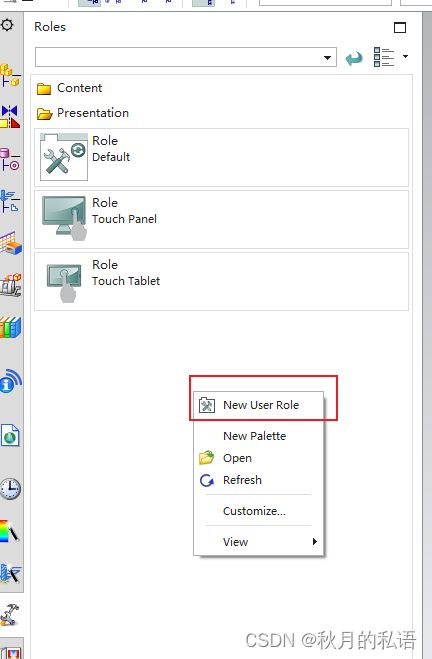
Task: Open the colored books library icon
Action: [x=11, y=327]
